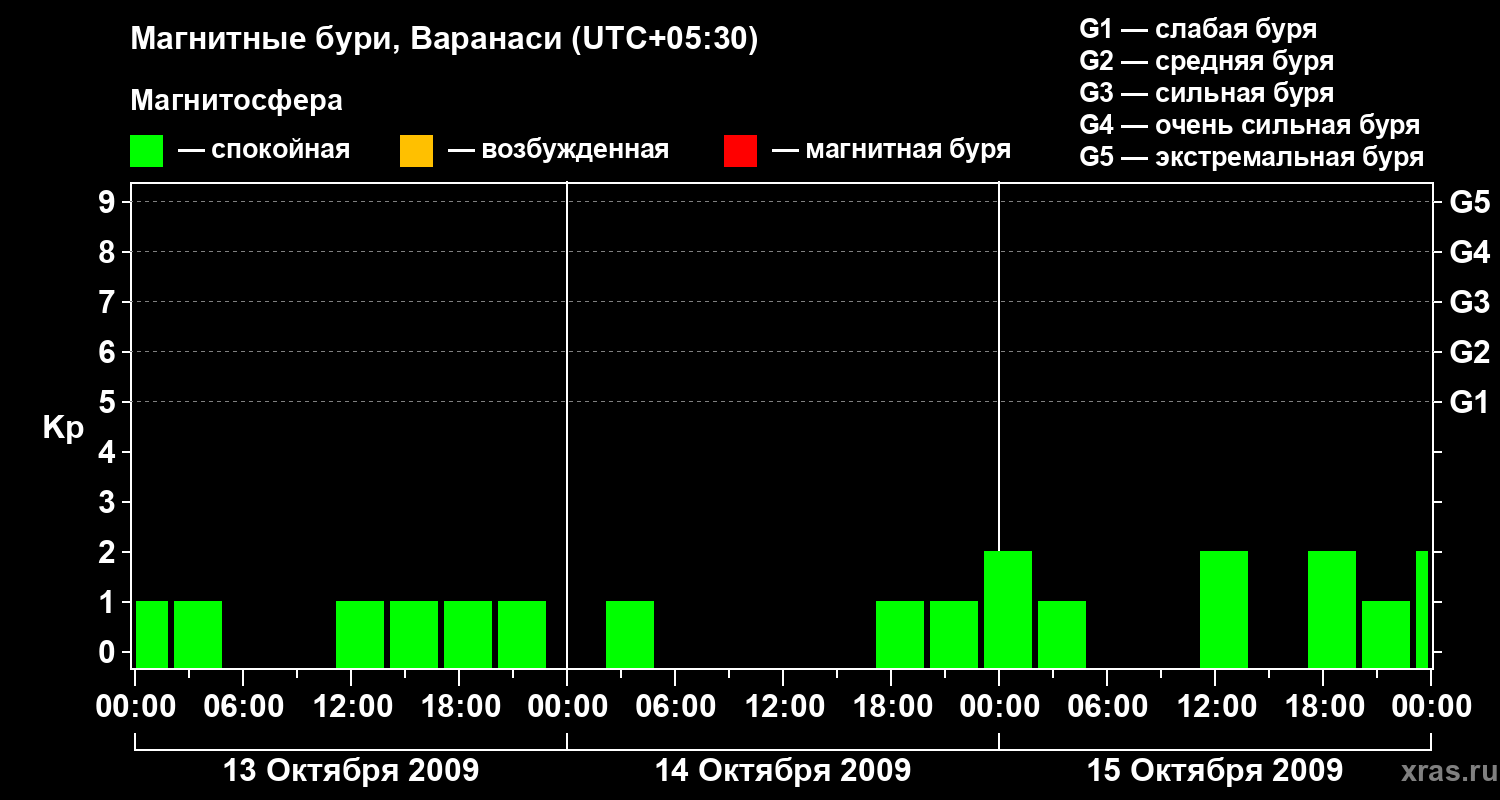Click the Kp 2 bar near 12:00 on 15 October
Screen dimensions: 1500x800
tap(1224, 609)
